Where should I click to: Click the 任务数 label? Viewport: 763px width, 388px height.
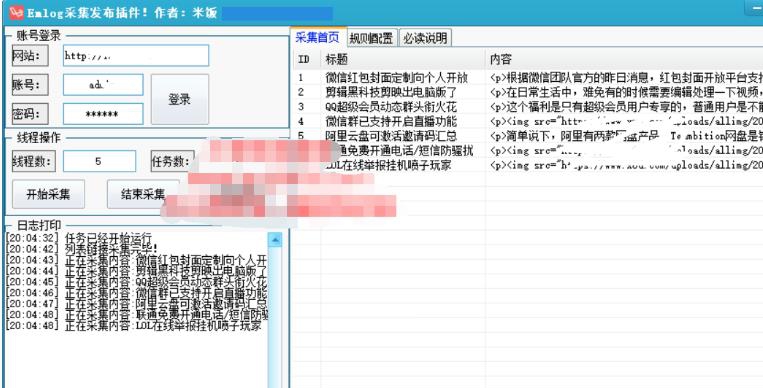(172, 161)
